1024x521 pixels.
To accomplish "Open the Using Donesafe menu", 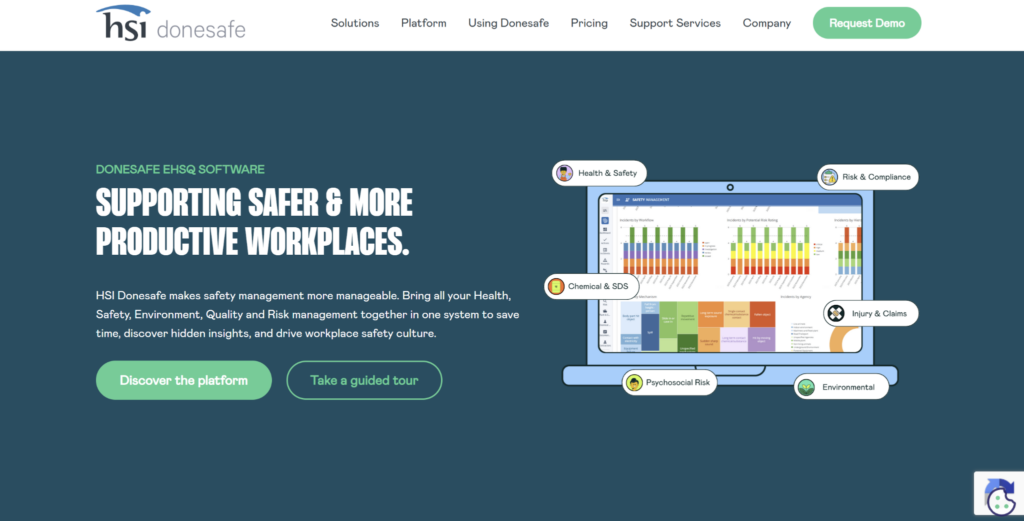I will click(508, 23).
